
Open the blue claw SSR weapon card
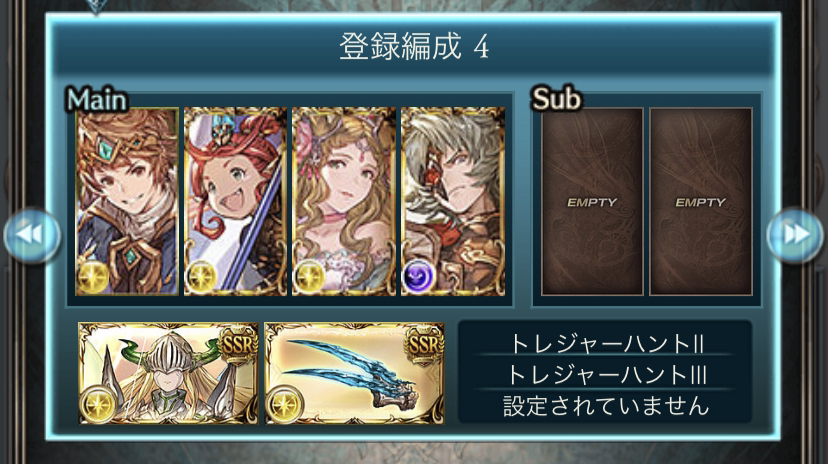tap(354, 374)
